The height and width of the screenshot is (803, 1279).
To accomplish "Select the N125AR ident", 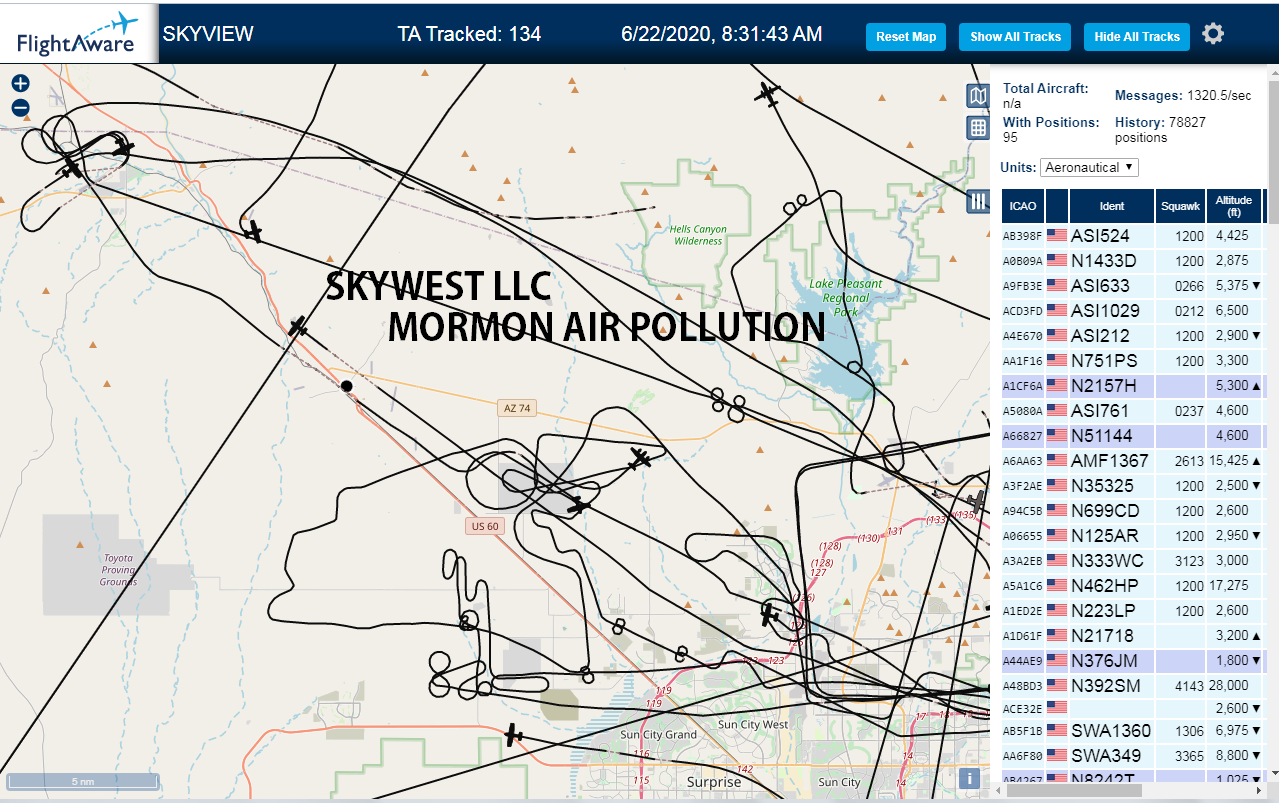I will [x=1104, y=536].
